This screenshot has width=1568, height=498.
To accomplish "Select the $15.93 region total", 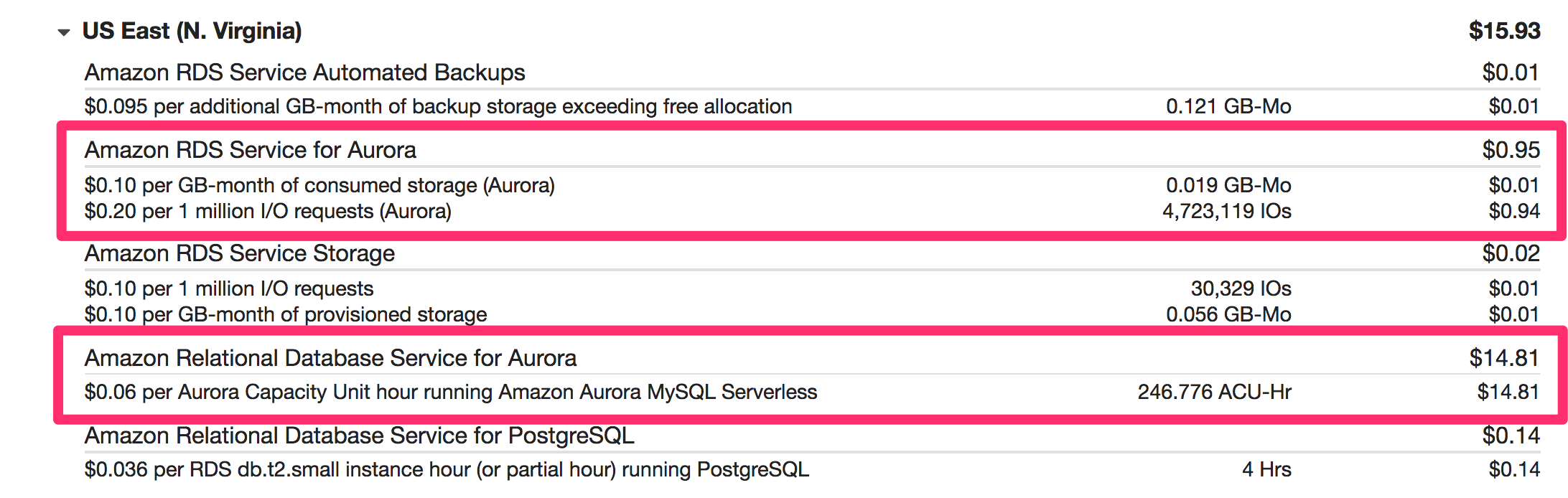I will pos(1504,31).
